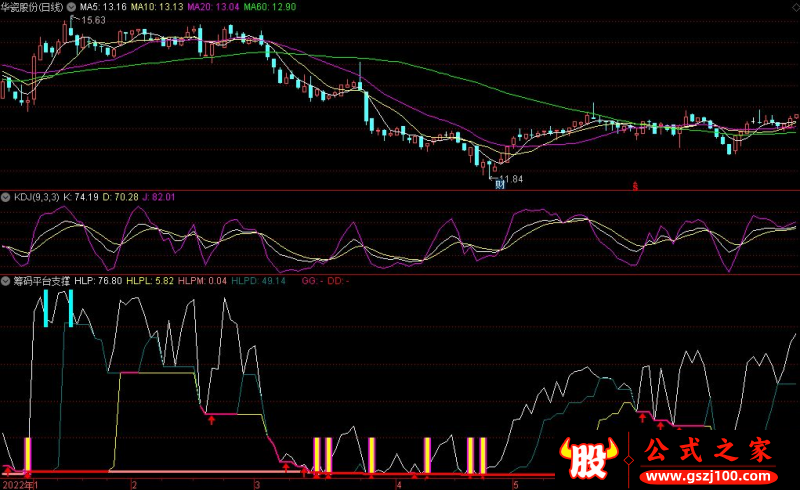This screenshot has height=490, width=800.
Task: Select the D: 70.28 value
Action: (x=120, y=197)
